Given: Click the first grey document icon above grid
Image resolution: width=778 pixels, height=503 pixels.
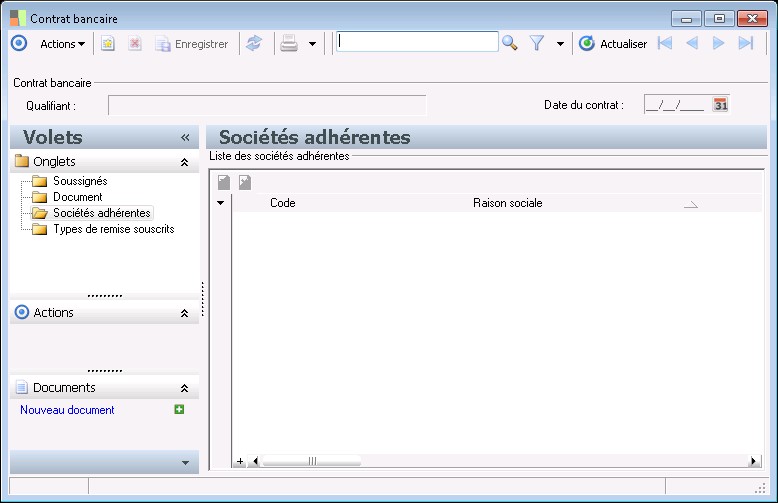Looking at the screenshot, I should point(224,182).
